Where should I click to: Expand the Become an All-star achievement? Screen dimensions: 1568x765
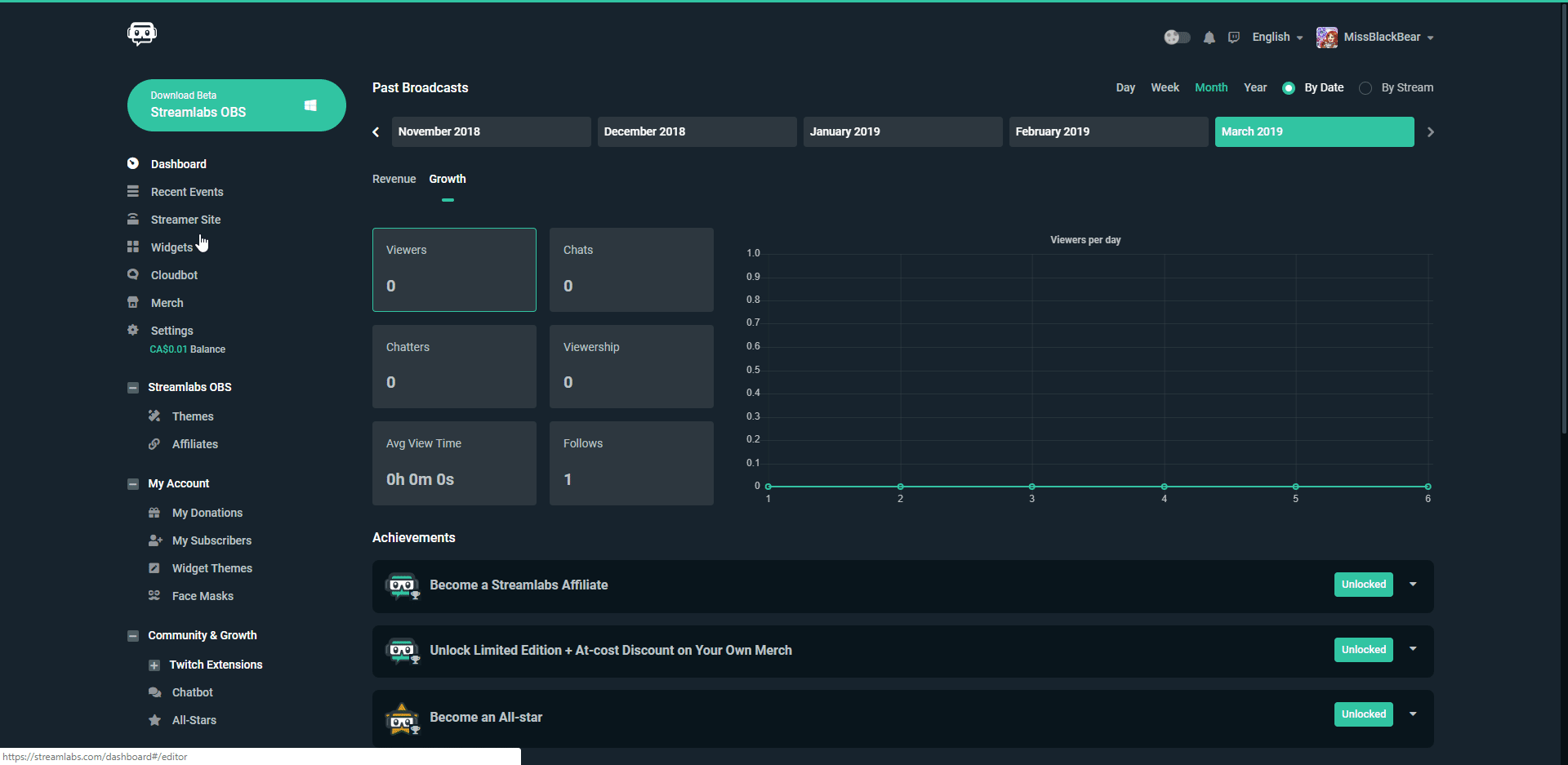1414,714
